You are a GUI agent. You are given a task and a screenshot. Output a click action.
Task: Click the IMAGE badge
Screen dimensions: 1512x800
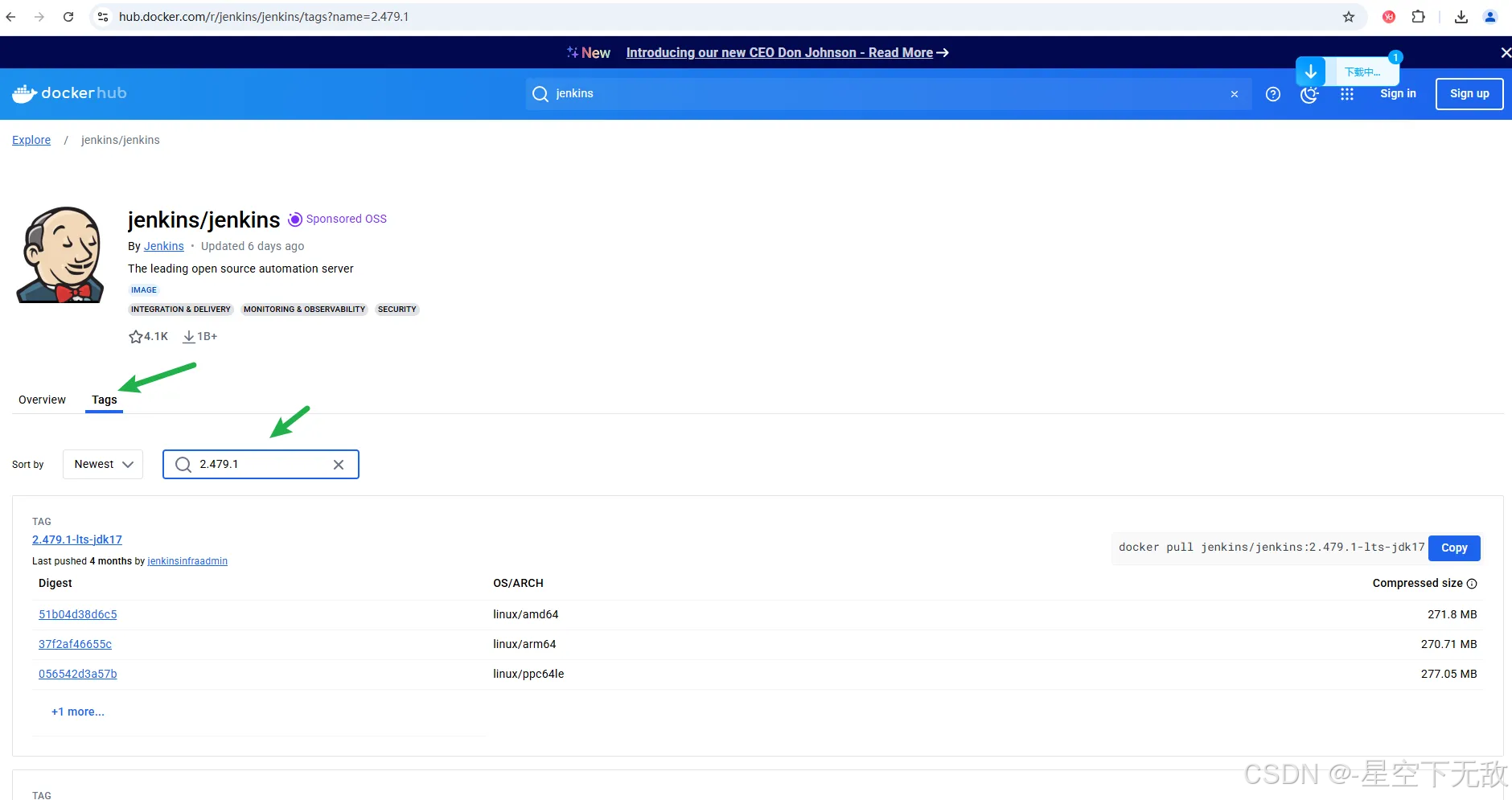[144, 290]
